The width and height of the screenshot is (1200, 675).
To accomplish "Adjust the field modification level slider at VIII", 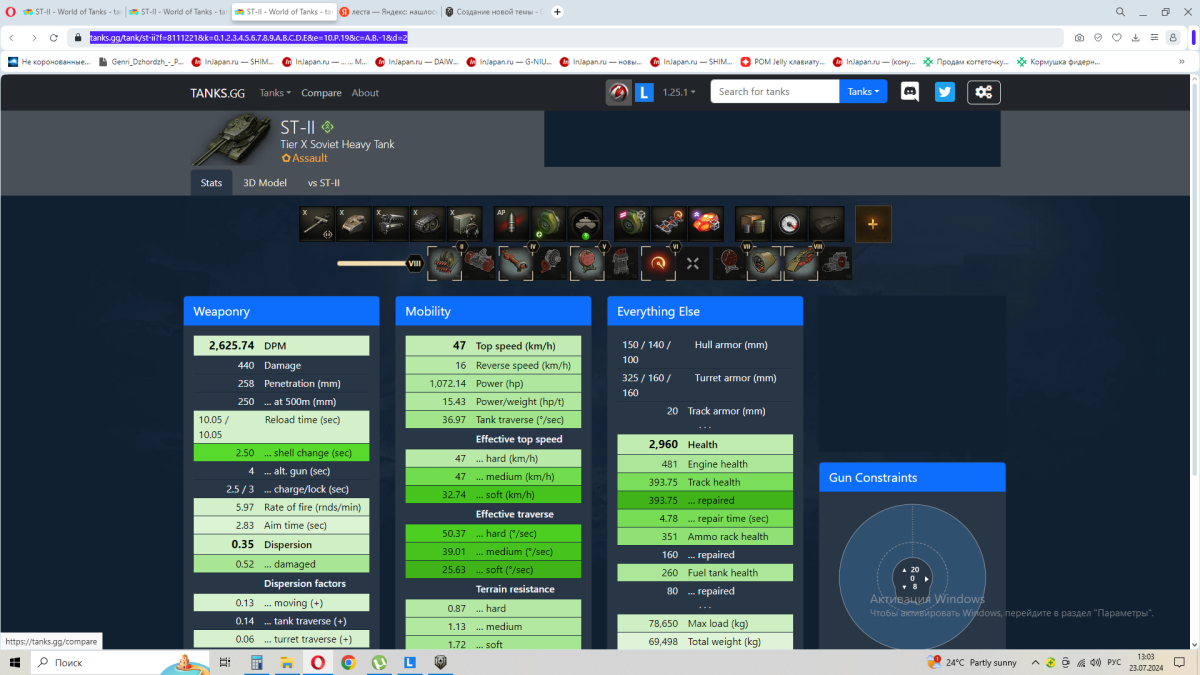I will (415, 263).
